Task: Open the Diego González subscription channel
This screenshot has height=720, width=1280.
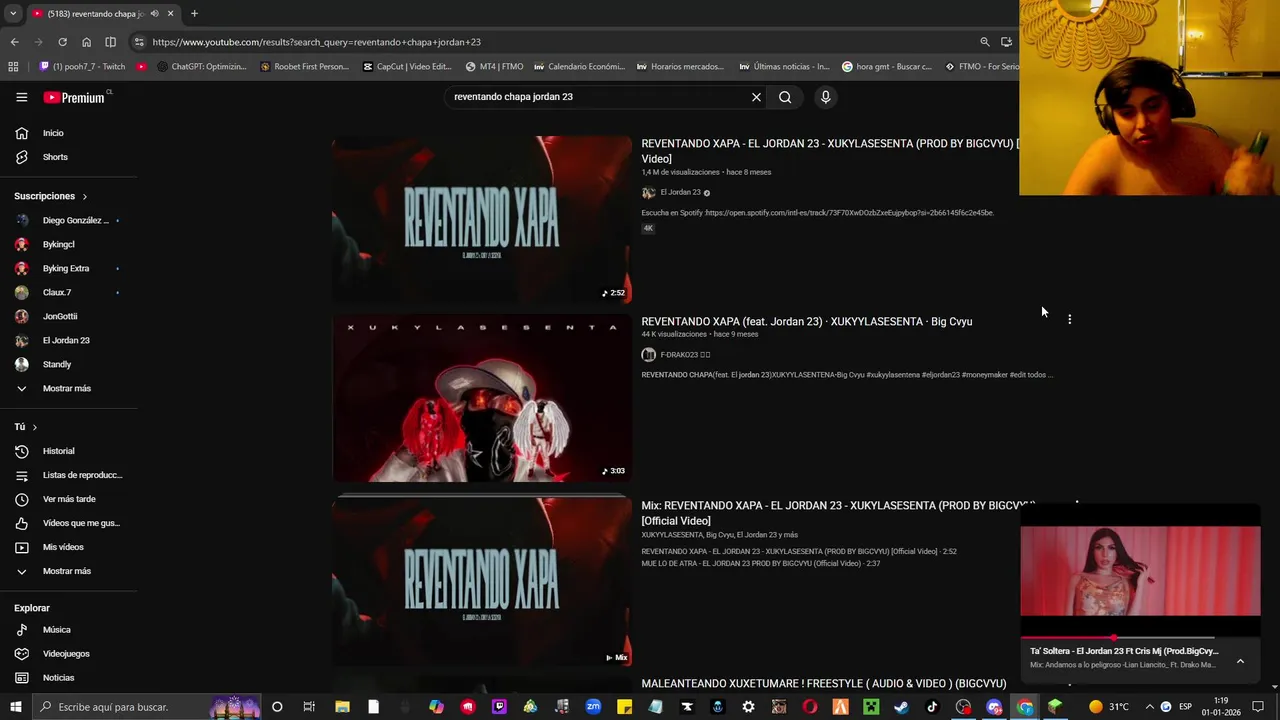Action: 68,220
